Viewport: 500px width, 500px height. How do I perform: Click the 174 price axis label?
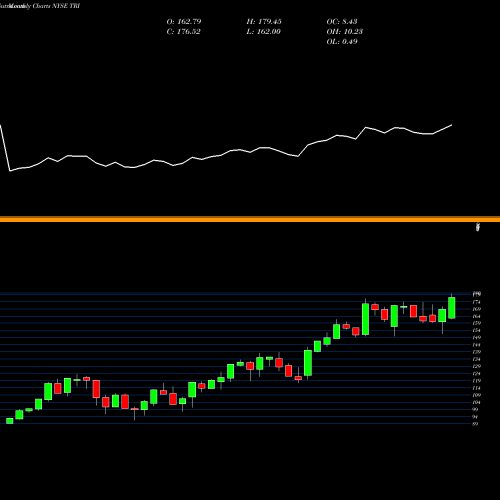(476, 302)
